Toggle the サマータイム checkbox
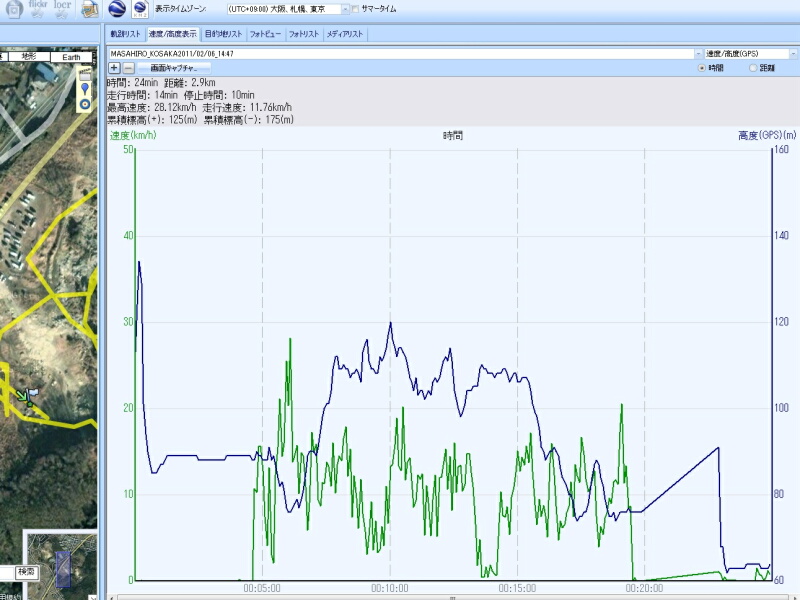Screen dimensions: 800x600 click(356, 9)
